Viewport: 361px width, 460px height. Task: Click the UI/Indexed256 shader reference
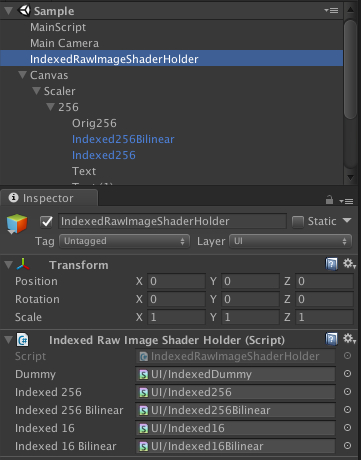tap(235, 392)
